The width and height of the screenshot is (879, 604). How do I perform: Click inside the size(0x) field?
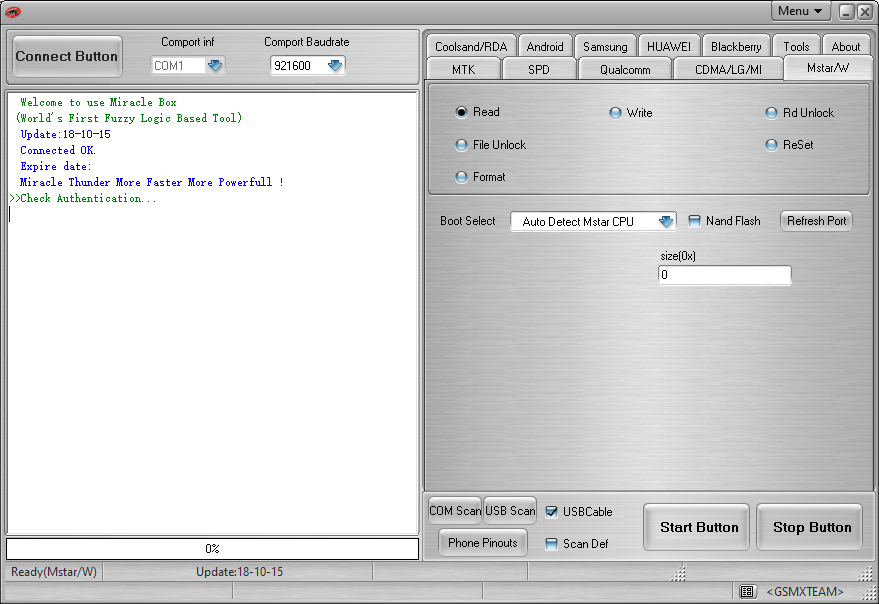point(724,274)
